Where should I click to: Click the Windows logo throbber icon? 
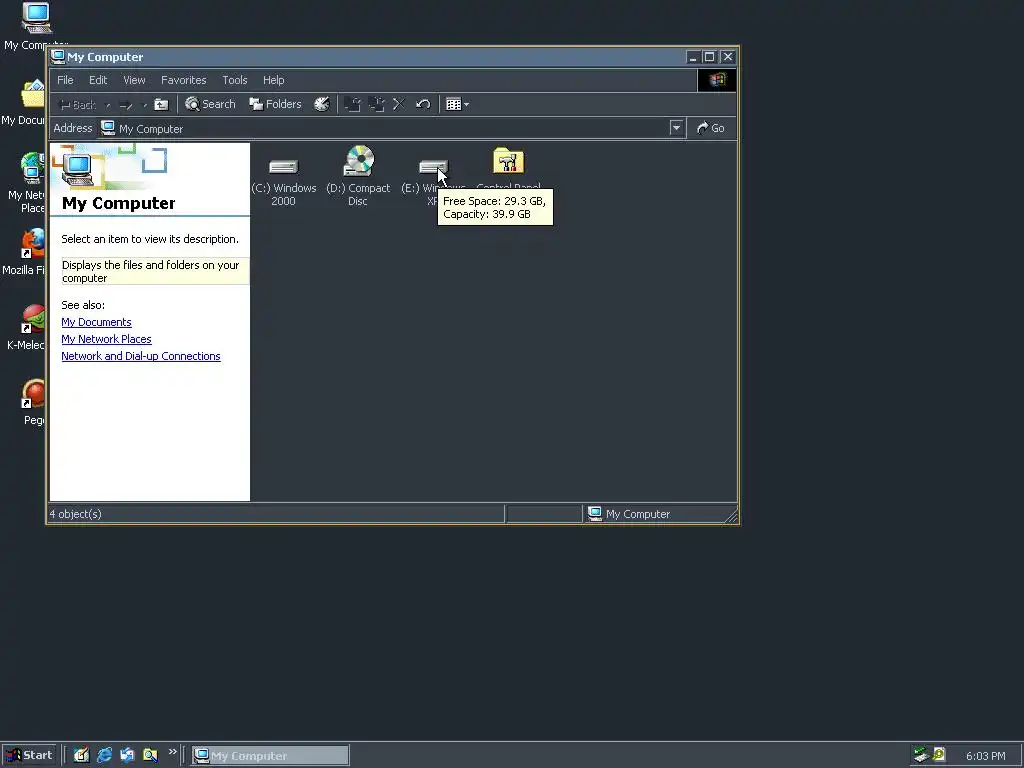(x=717, y=80)
